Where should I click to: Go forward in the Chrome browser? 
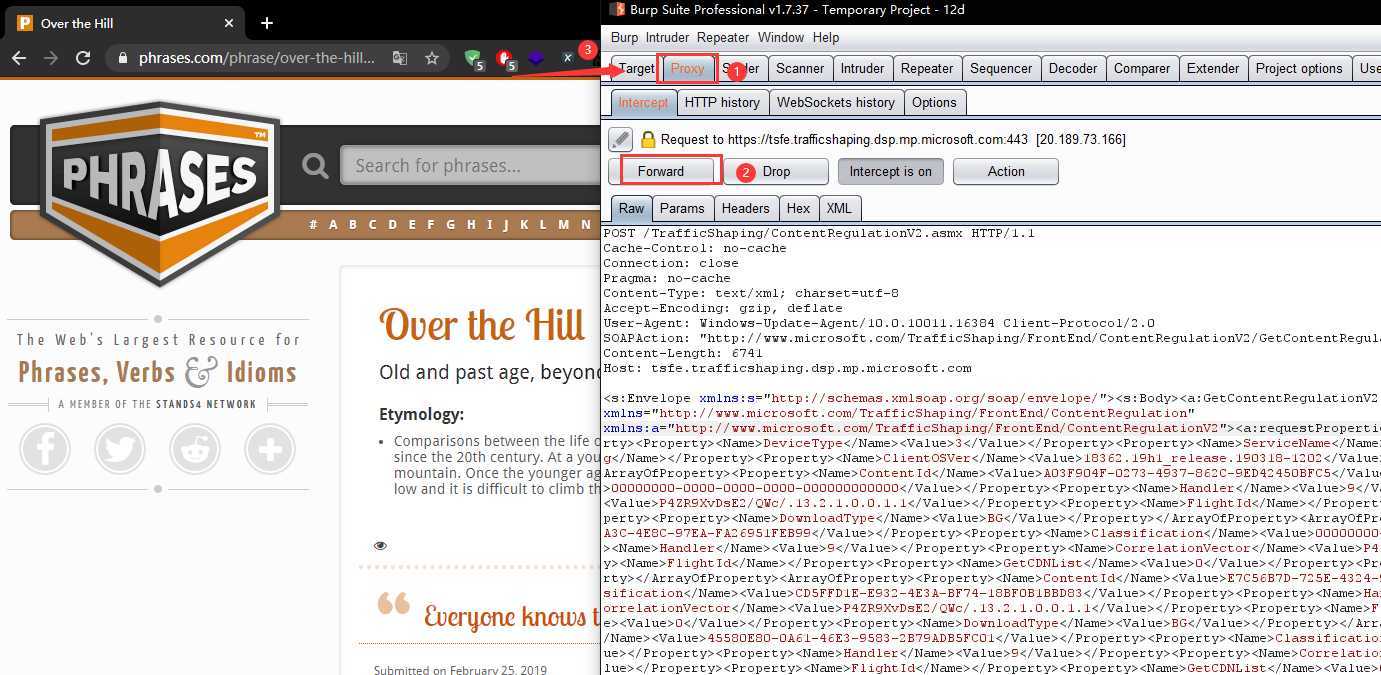point(51,58)
